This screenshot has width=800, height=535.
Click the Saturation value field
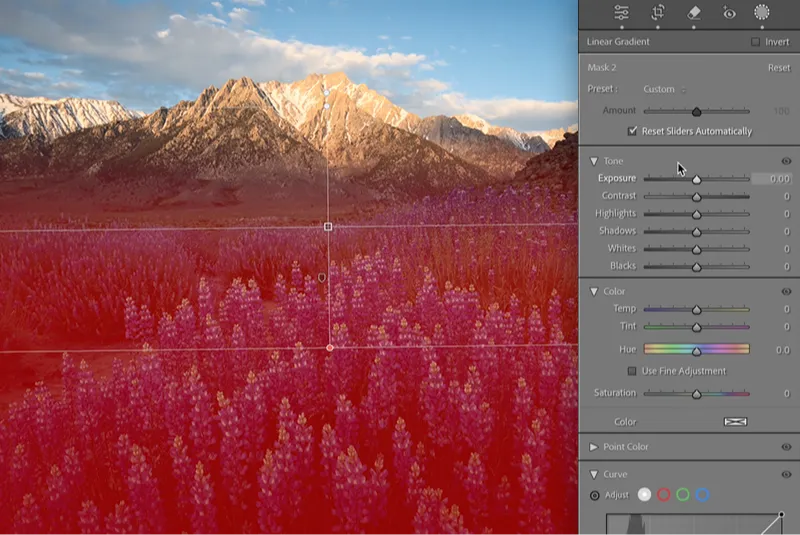pos(786,393)
